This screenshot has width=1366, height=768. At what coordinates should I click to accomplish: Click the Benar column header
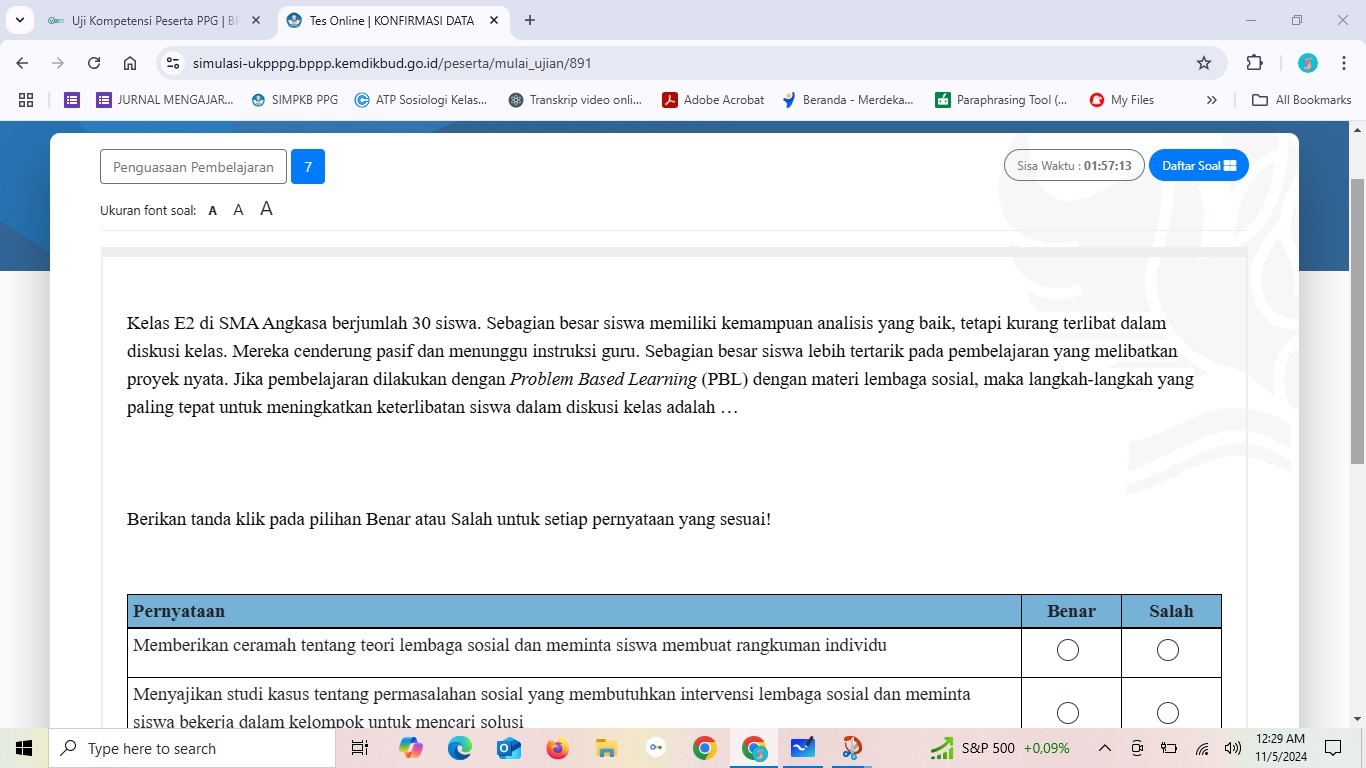click(x=1071, y=611)
